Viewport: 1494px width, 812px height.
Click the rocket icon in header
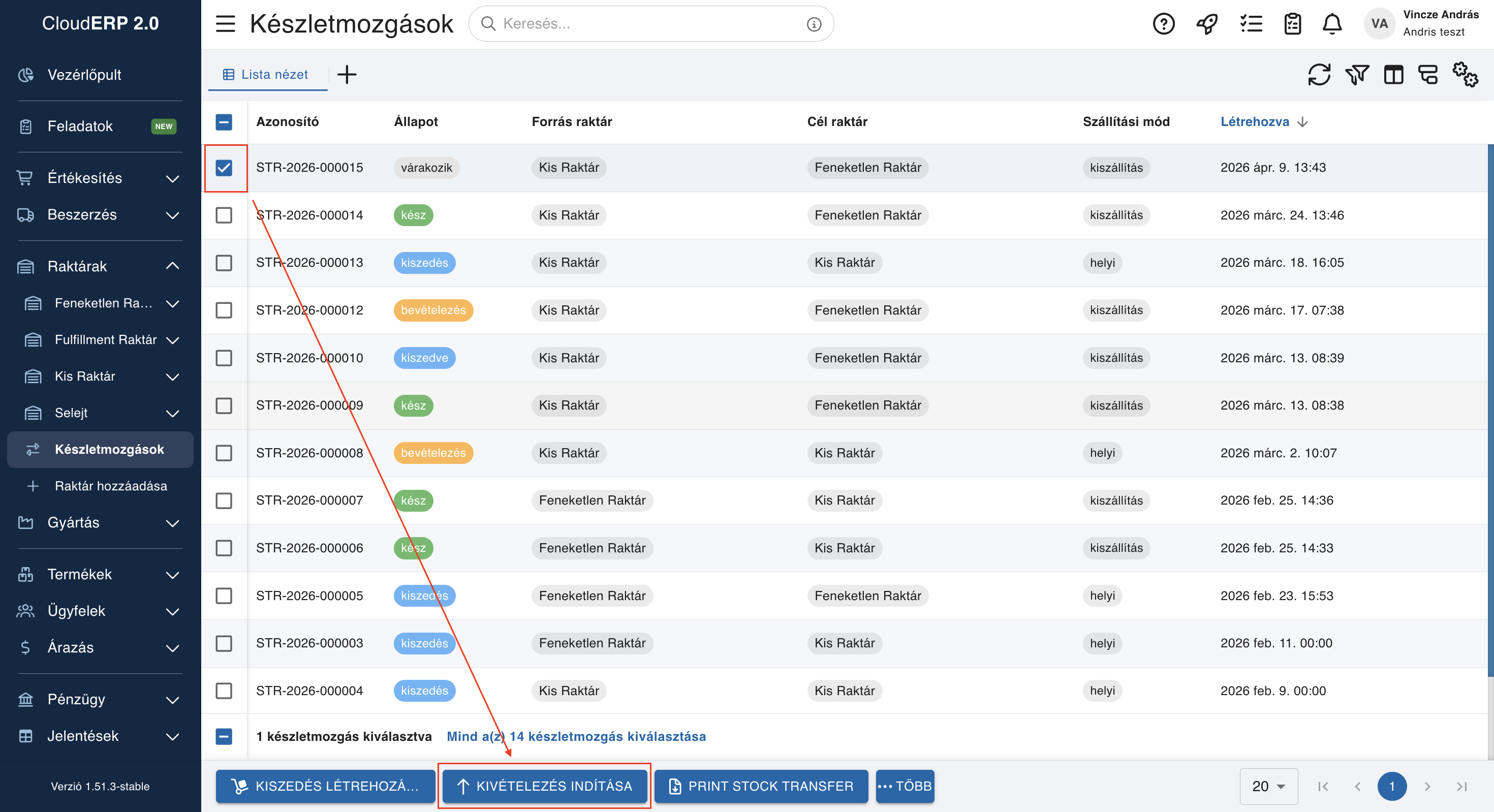[1207, 24]
